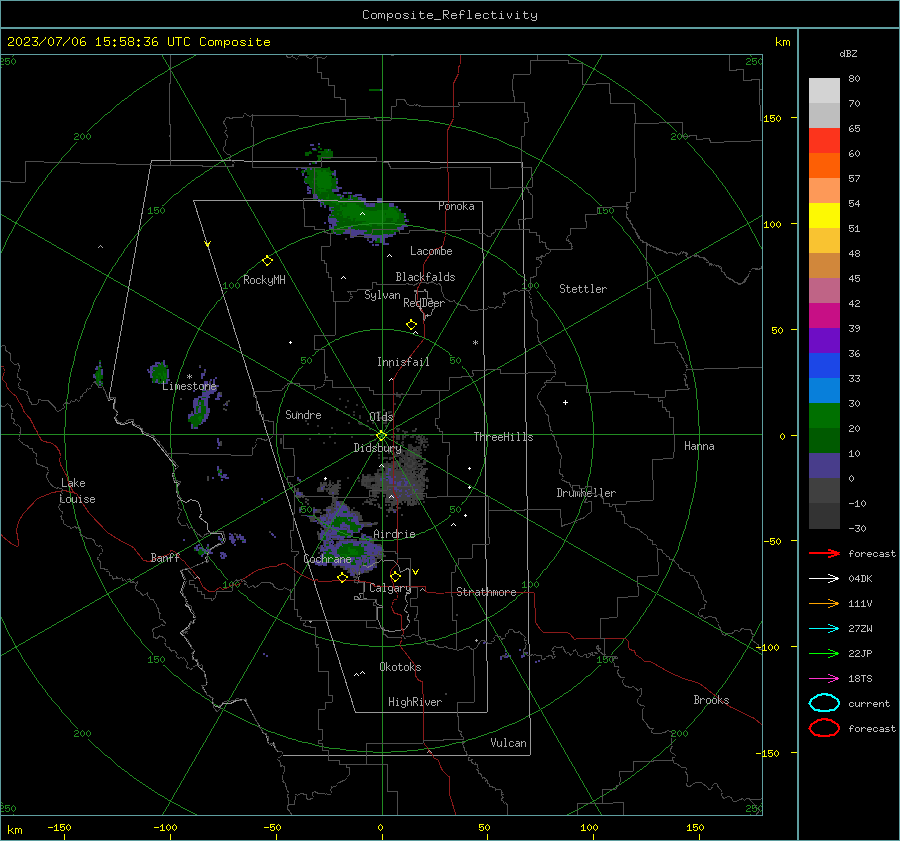900x841 pixels.
Task: Select the red forecast ellipse symbol
Action: pyautogui.click(x=824, y=728)
